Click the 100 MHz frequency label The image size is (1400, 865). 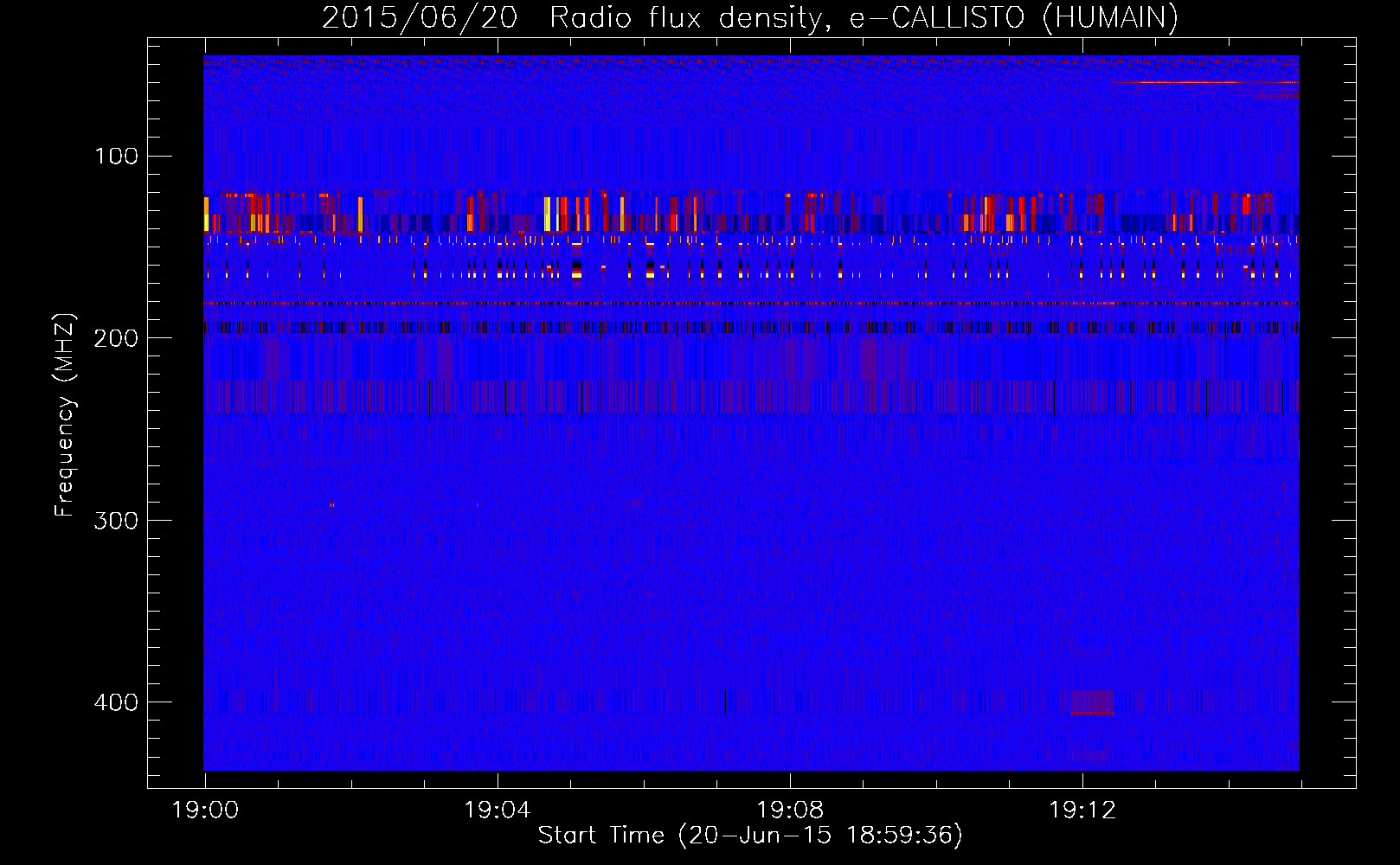[116, 156]
